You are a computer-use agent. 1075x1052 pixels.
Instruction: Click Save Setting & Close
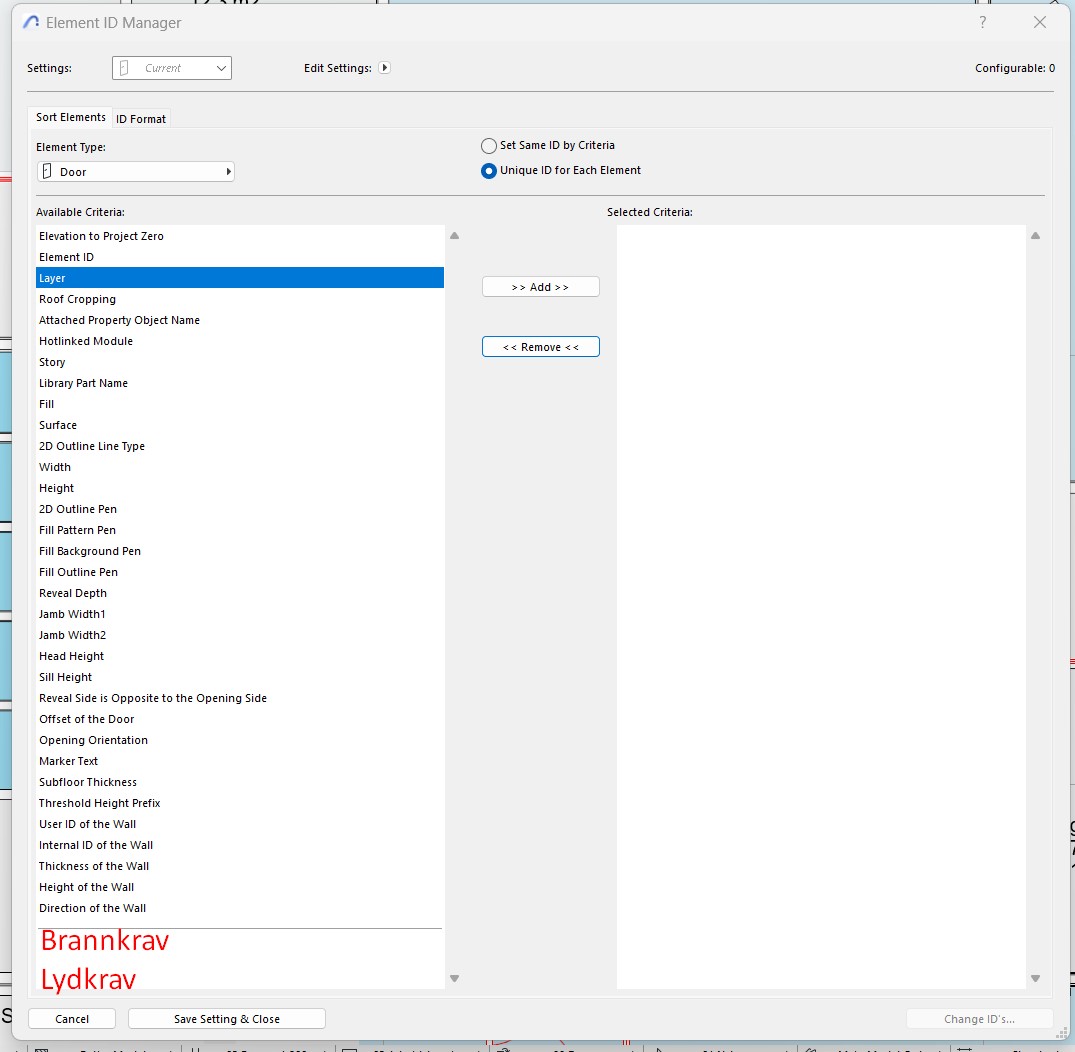[x=227, y=1019]
